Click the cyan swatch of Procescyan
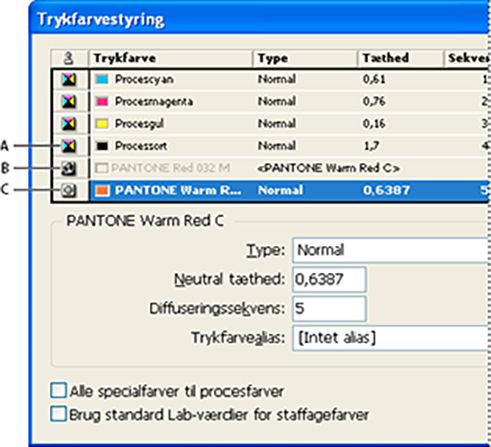491x447 pixels. coord(102,79)
